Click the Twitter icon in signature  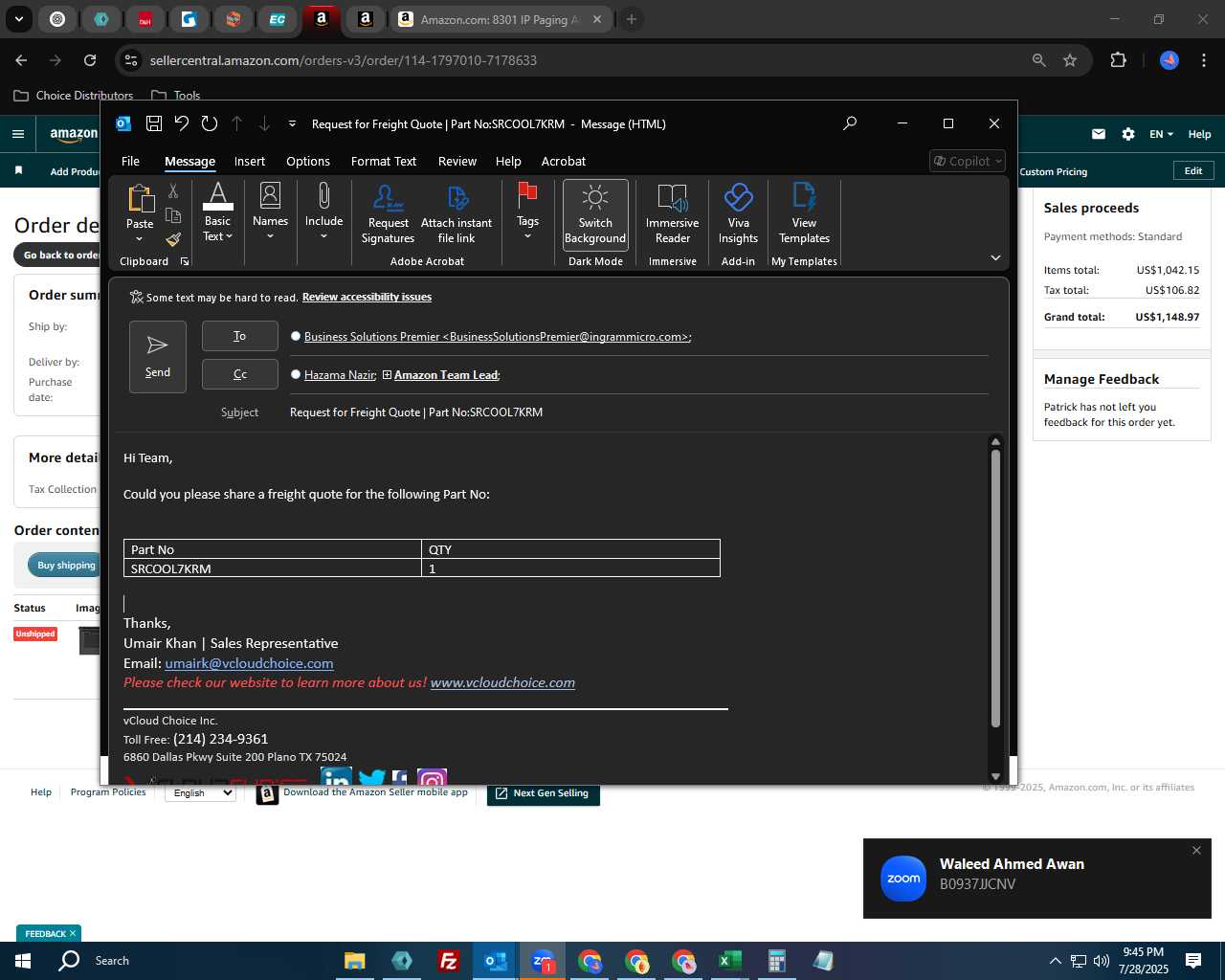[371, 778]
